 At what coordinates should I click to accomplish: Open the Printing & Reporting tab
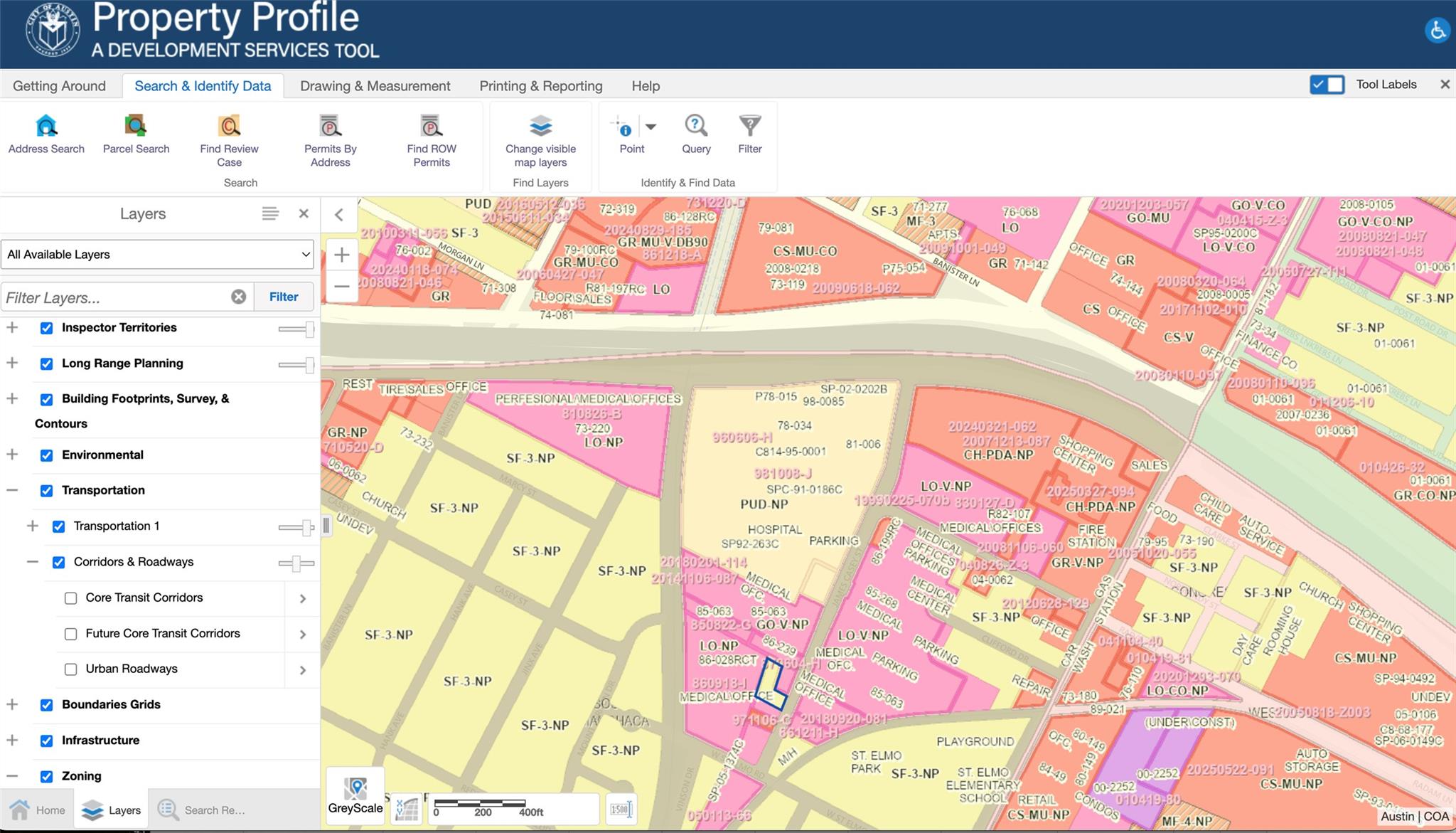540,86
